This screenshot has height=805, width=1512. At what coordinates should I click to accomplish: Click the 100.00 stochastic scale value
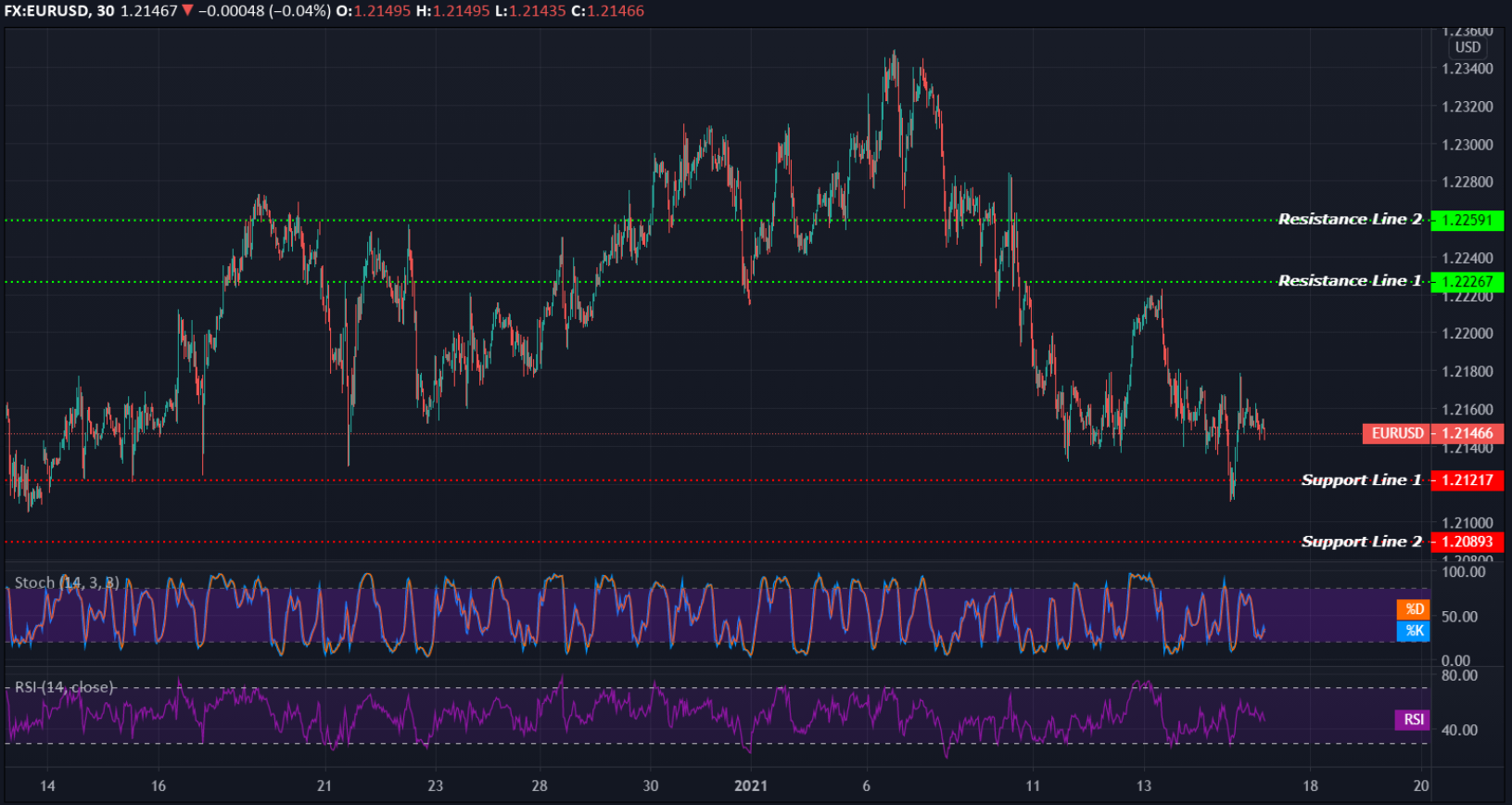(1464, 571)
